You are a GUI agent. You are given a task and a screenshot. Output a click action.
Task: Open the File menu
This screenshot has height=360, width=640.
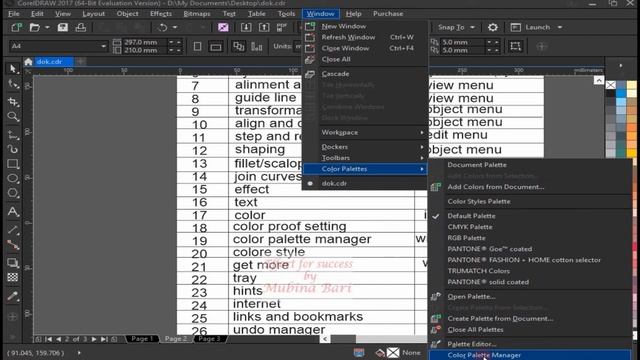[x=13, y=13]
